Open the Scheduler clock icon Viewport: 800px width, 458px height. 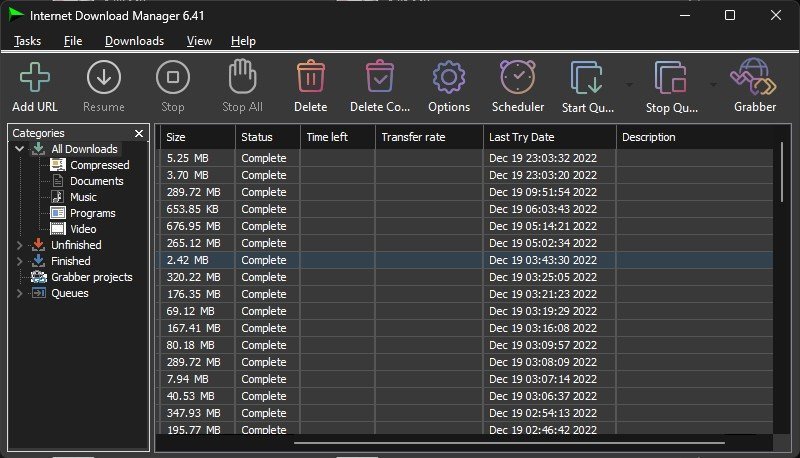coord(518,78)
